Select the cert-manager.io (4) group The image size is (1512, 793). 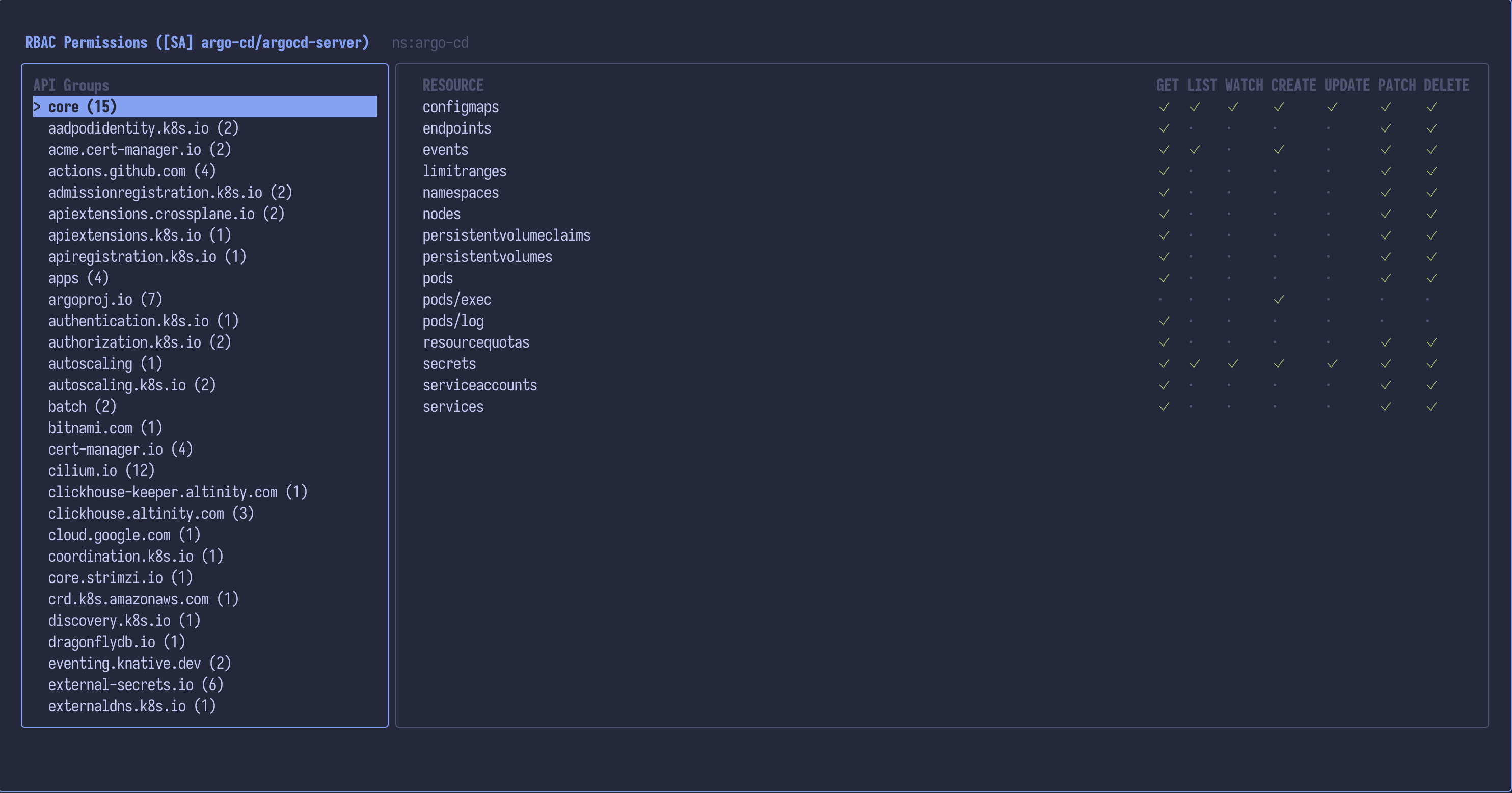[120, 450]
